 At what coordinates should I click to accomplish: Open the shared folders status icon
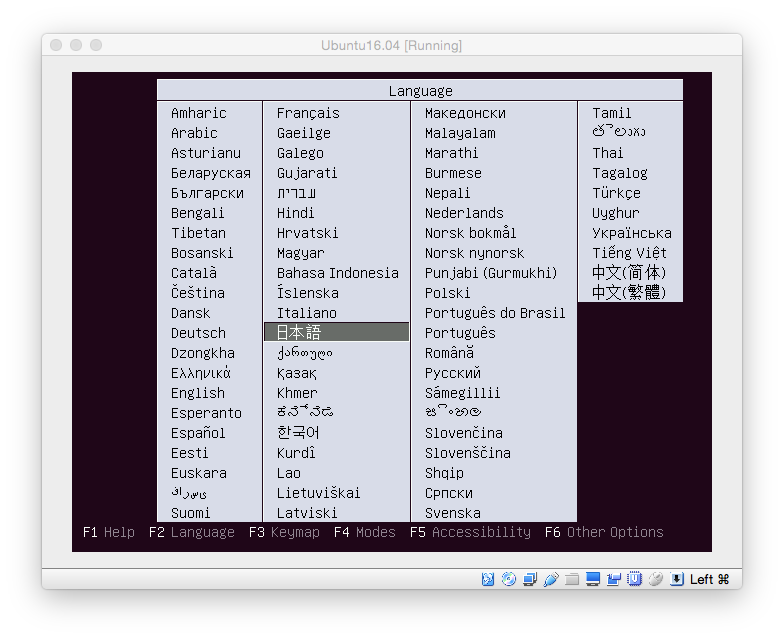pyautogui.click(x=572, y=579)
